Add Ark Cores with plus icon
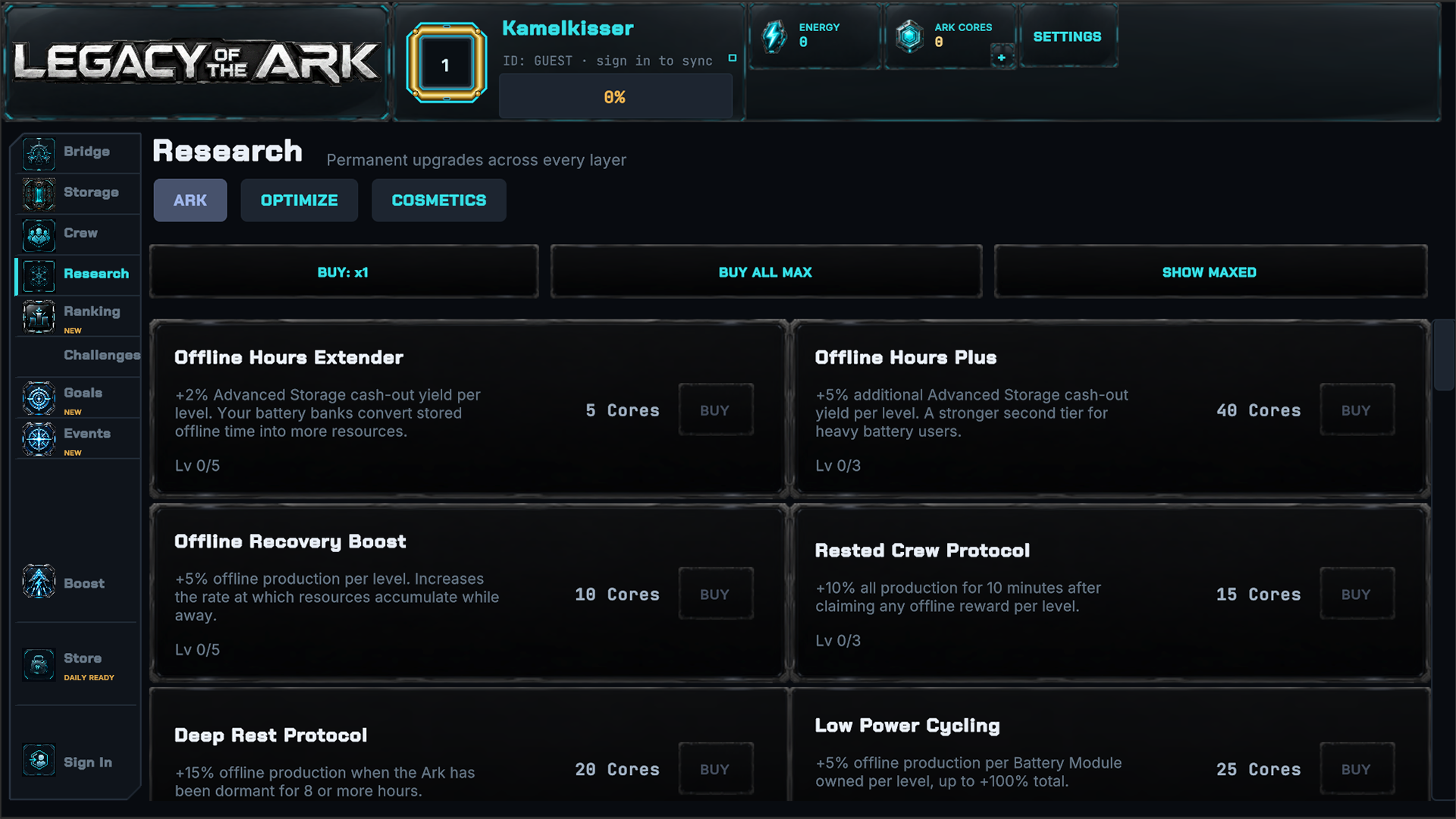Viewport: 1456px width, 819px height. point(1002,58)
